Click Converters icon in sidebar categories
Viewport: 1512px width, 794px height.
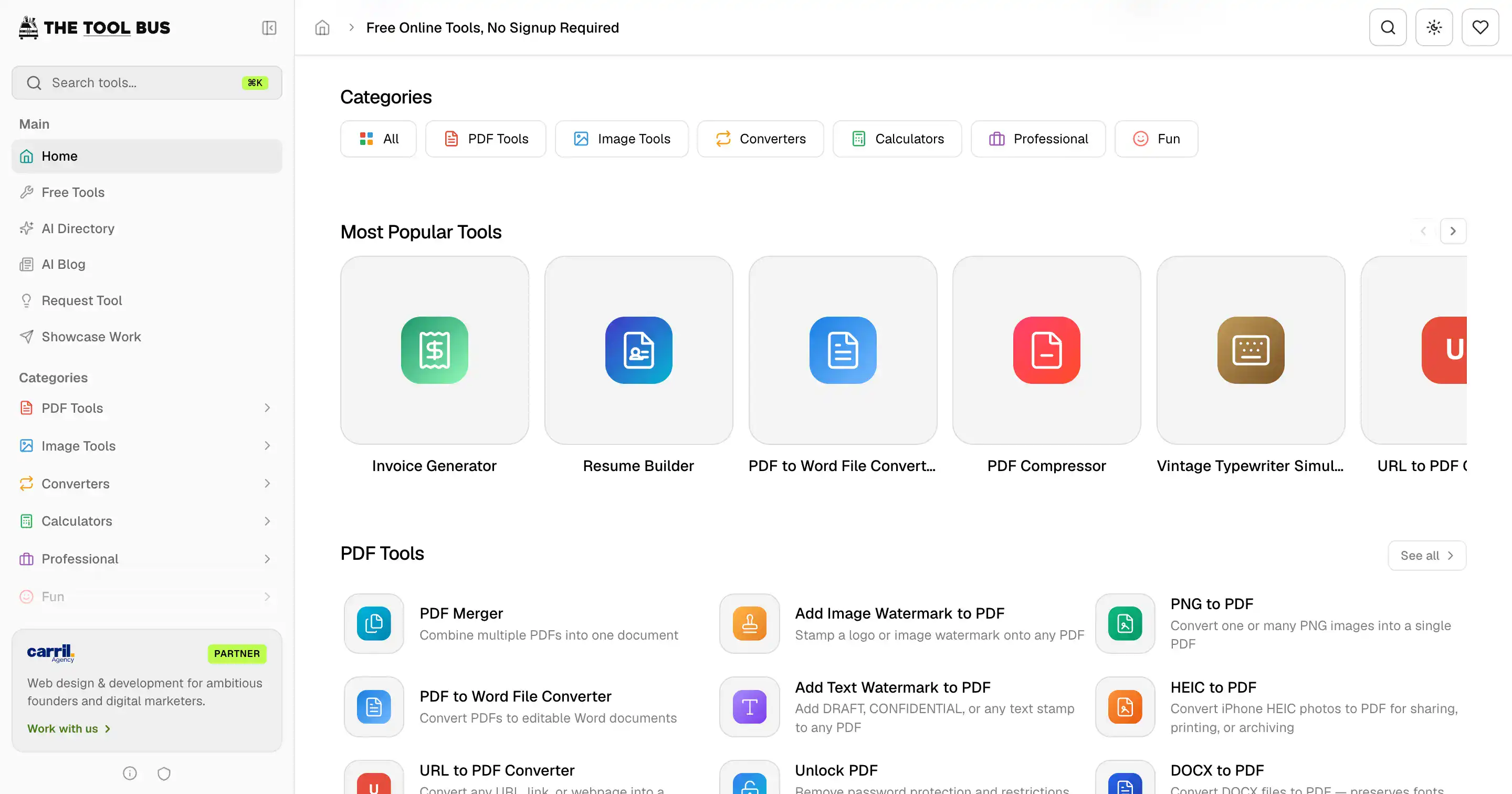pyautogui.click(x=26, y=483)
